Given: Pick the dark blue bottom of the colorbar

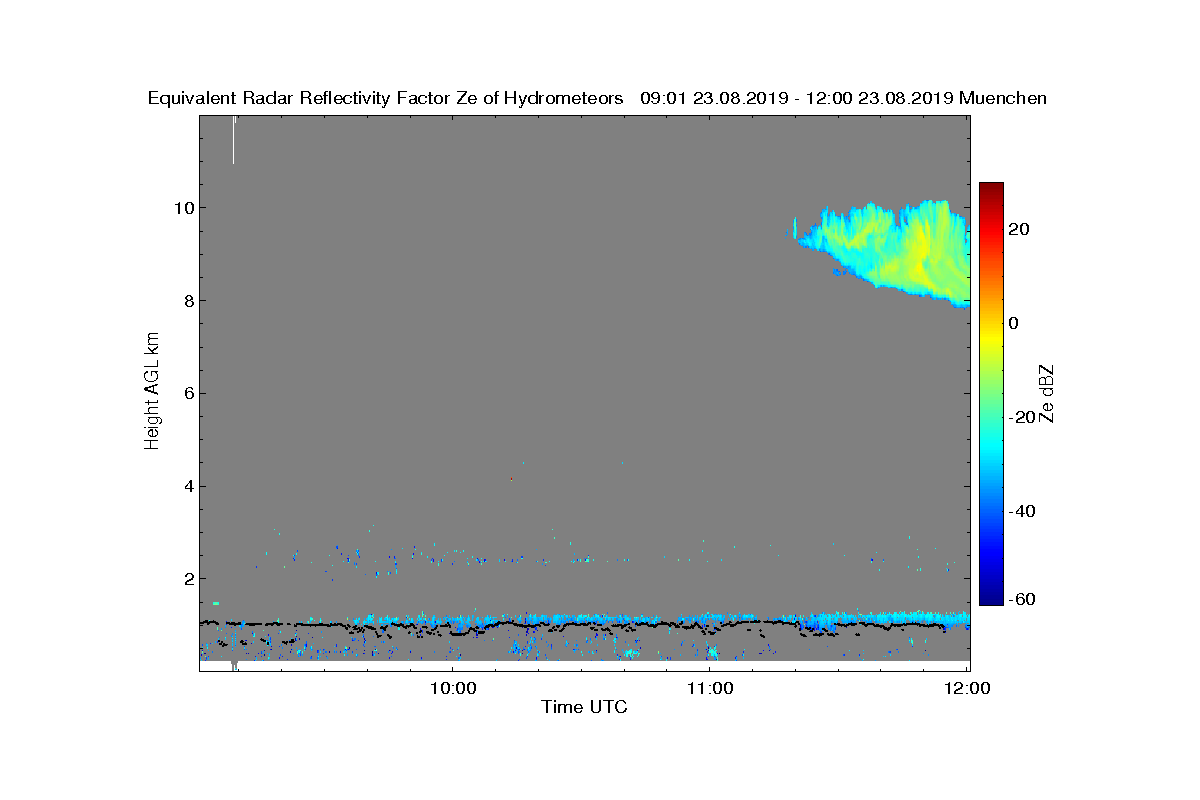Looking at the screenshot, I should coord(991,598).
